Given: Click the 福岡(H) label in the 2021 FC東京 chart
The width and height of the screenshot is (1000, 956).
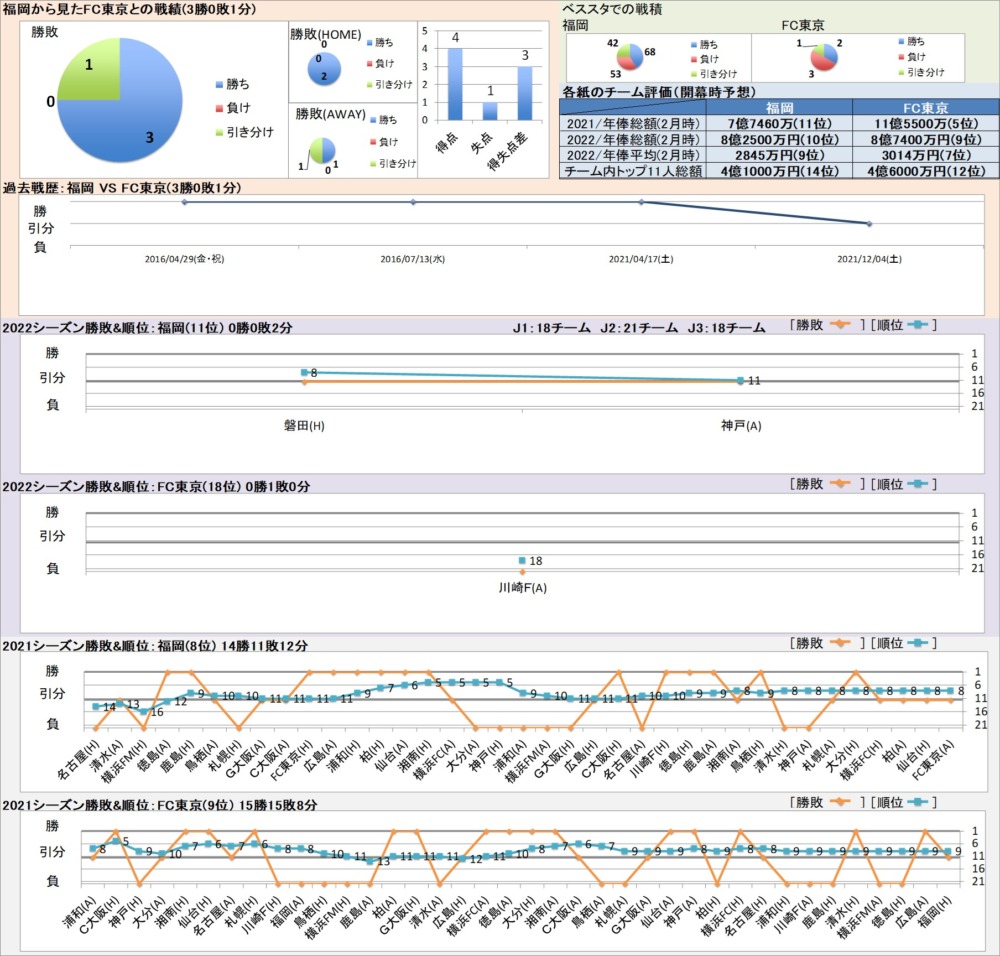Looking at the screenshot, I should [933, 914].
